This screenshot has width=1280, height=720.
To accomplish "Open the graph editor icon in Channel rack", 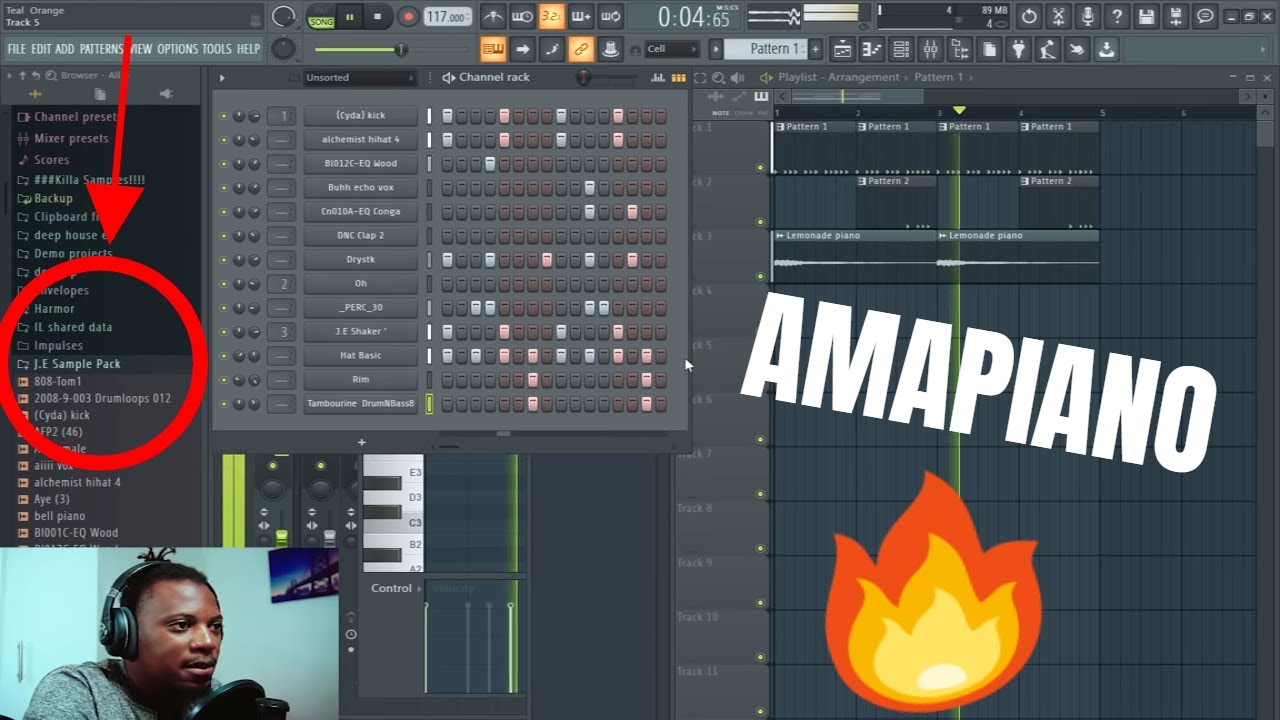I will click(657, 78).
